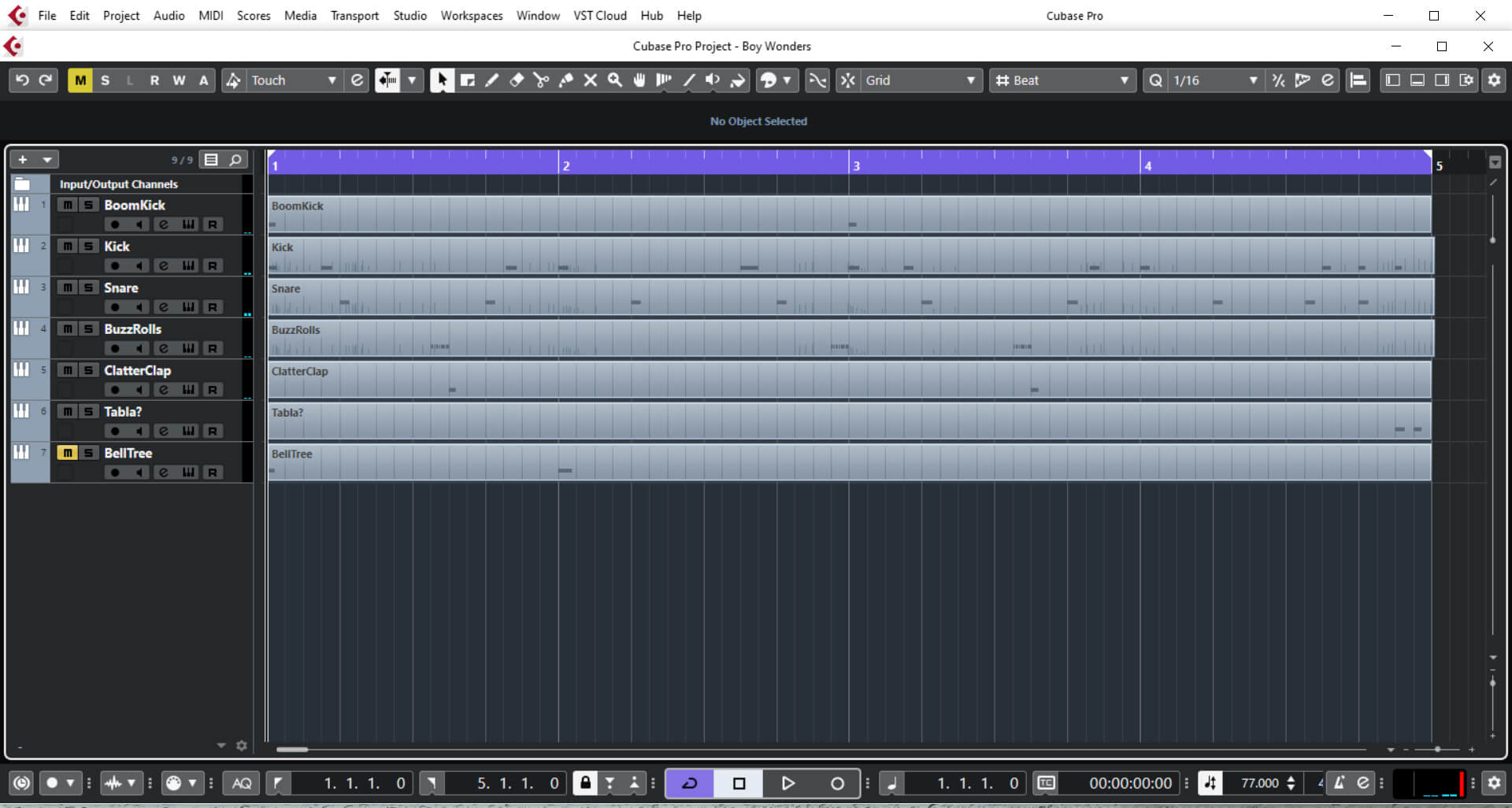Click the vertical zoom slider handle

[x=1492, y=683]
